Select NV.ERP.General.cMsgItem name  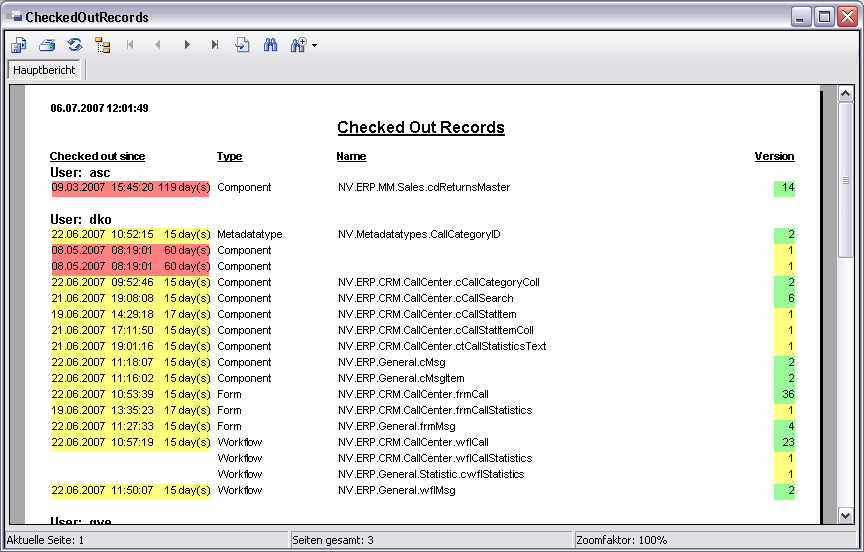click(401, 378)
